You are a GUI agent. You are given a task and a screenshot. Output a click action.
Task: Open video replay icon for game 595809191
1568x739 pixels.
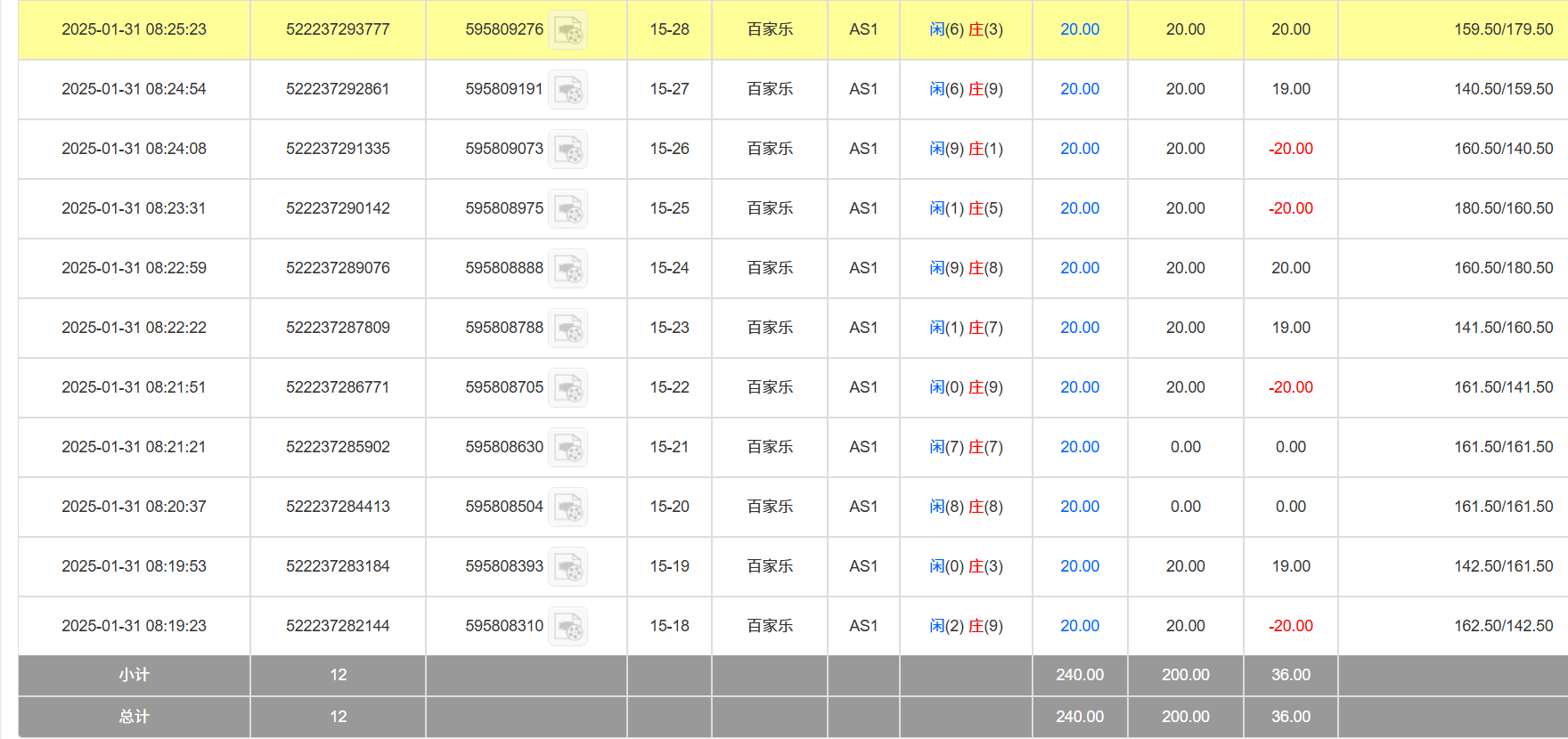point(568,90)
